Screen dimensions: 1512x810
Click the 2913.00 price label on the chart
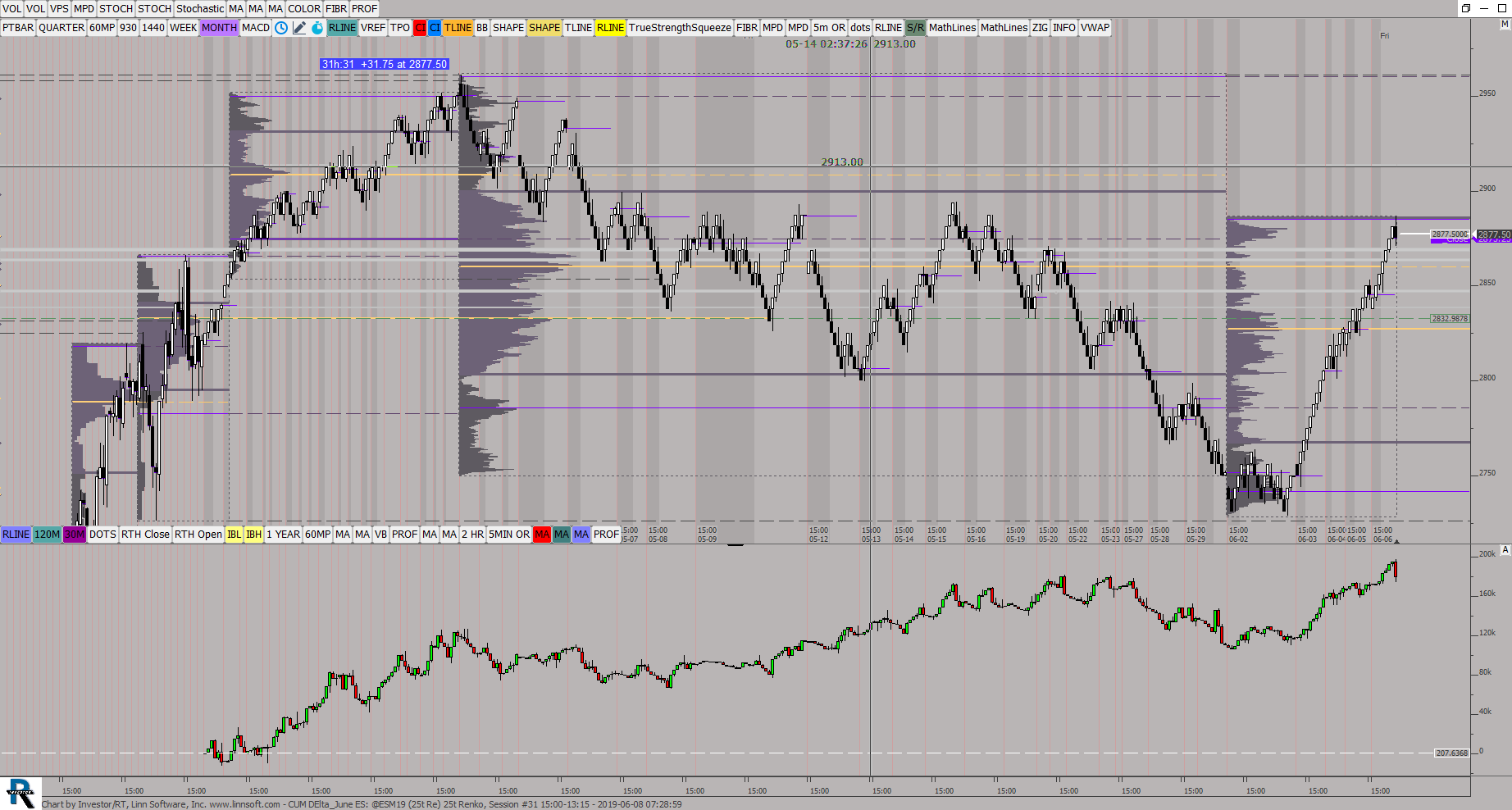click(842, 162)
